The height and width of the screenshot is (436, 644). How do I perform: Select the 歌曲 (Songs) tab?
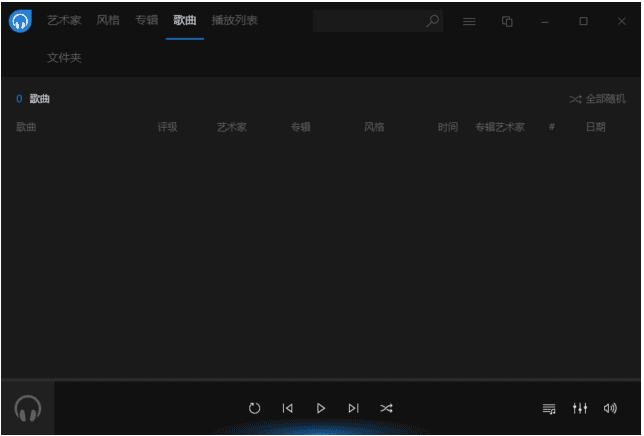tap(185, 21)
